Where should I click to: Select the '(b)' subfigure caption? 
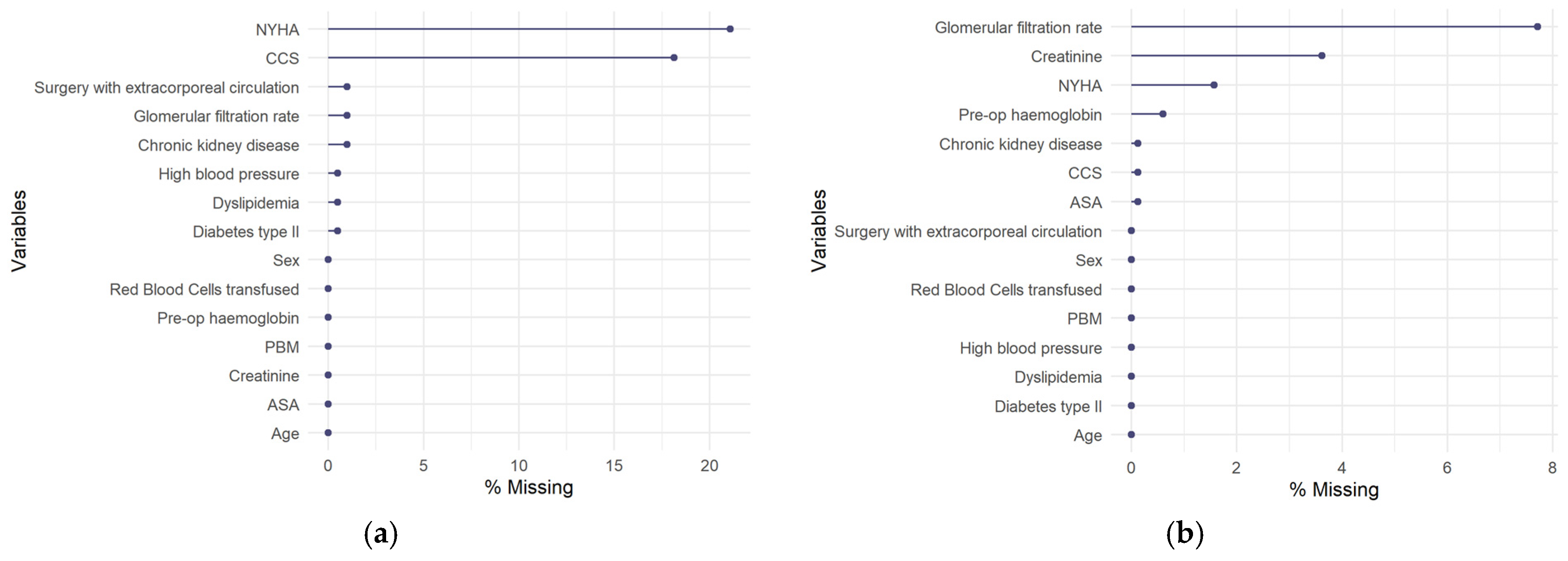pyautogui.click(x=1184, y=534)
